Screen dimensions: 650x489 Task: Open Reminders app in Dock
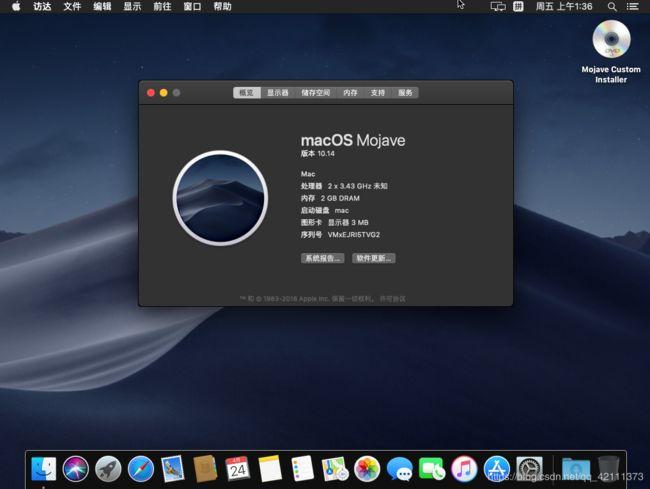tap(302, 469)
